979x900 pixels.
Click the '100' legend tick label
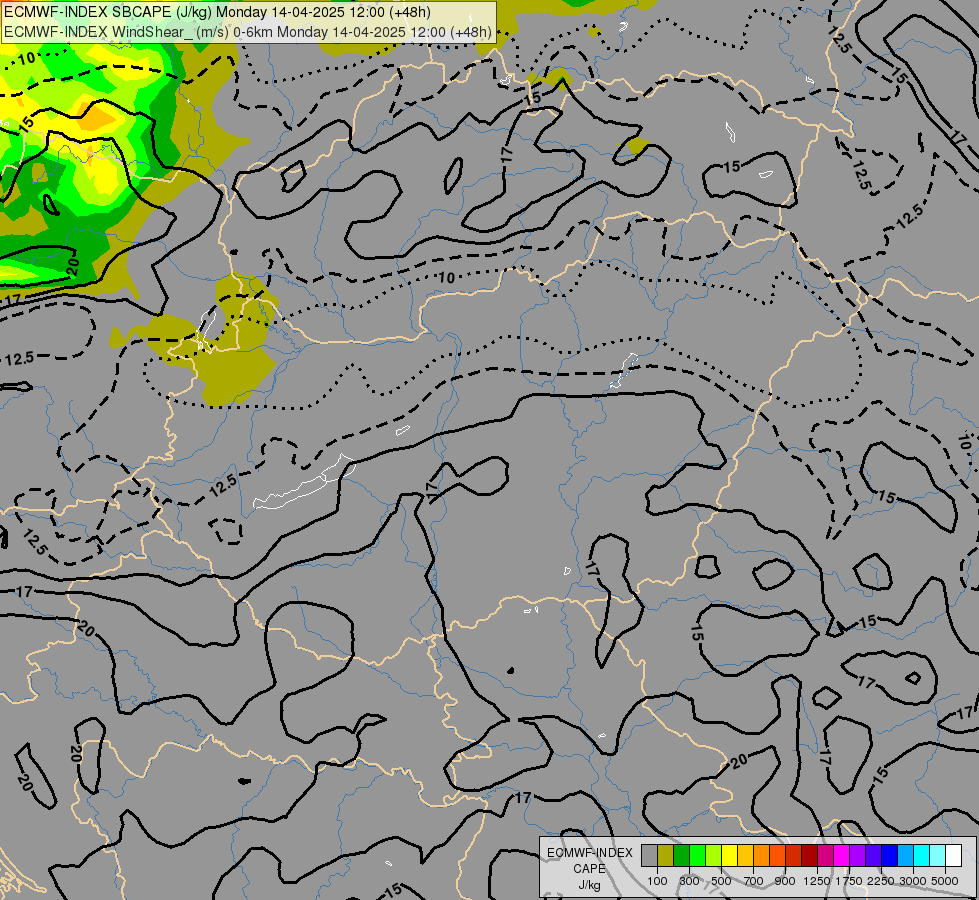coord(657,881)
